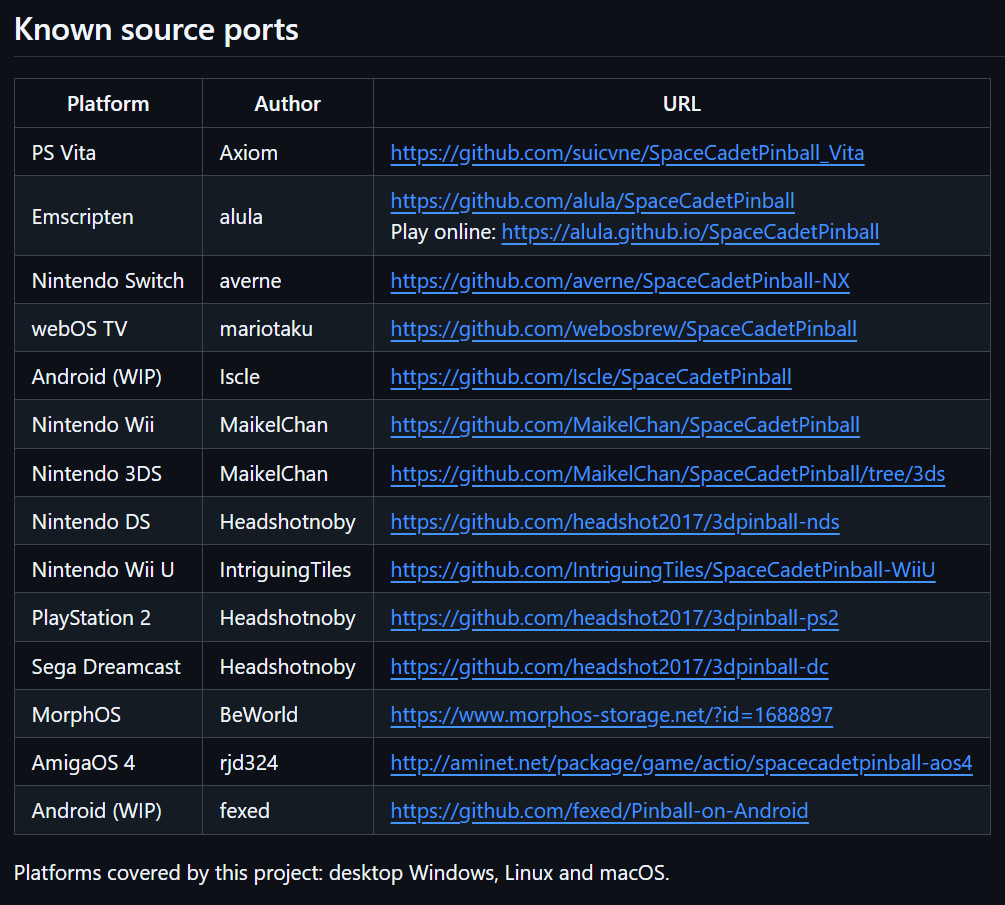Open alula's SpaceCadetPinball GitHub repository link

point(592,201)
